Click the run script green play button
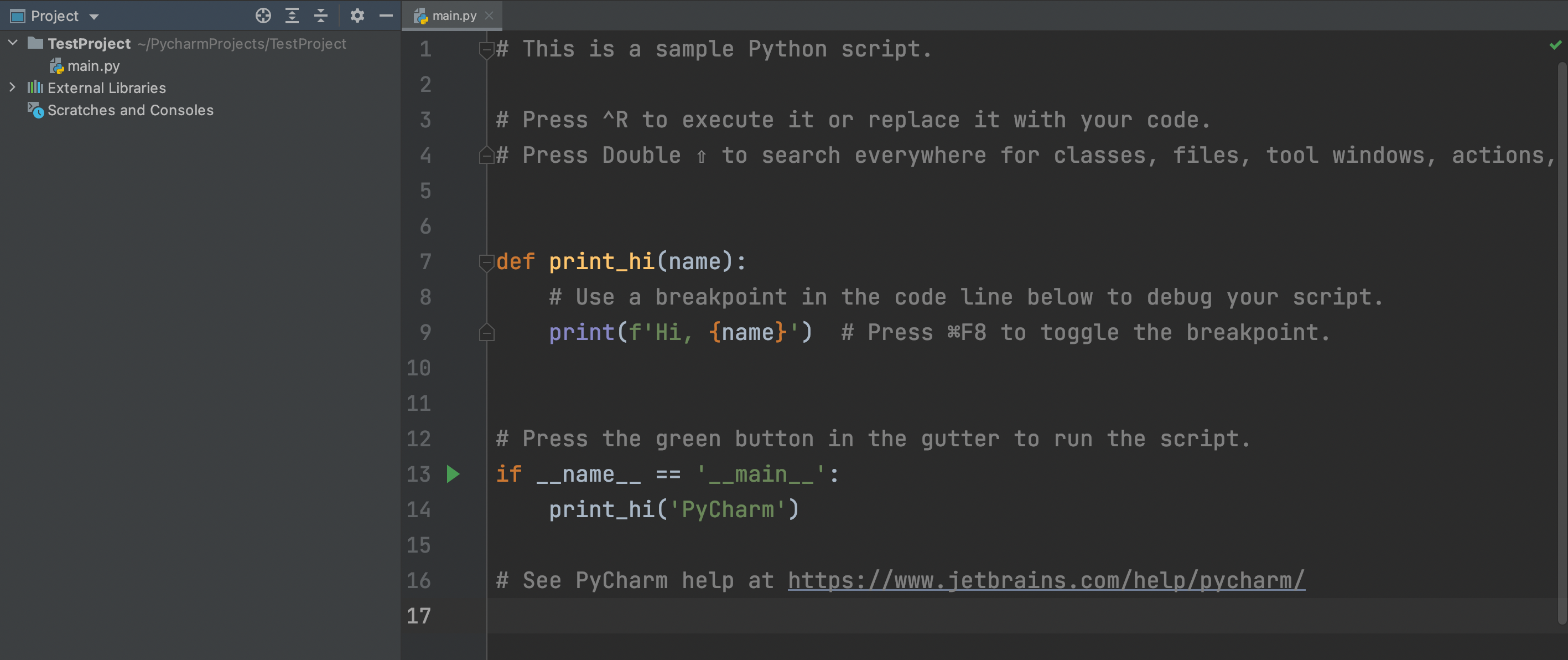Viewport: 1568px width, 660px height. point(454,473)
